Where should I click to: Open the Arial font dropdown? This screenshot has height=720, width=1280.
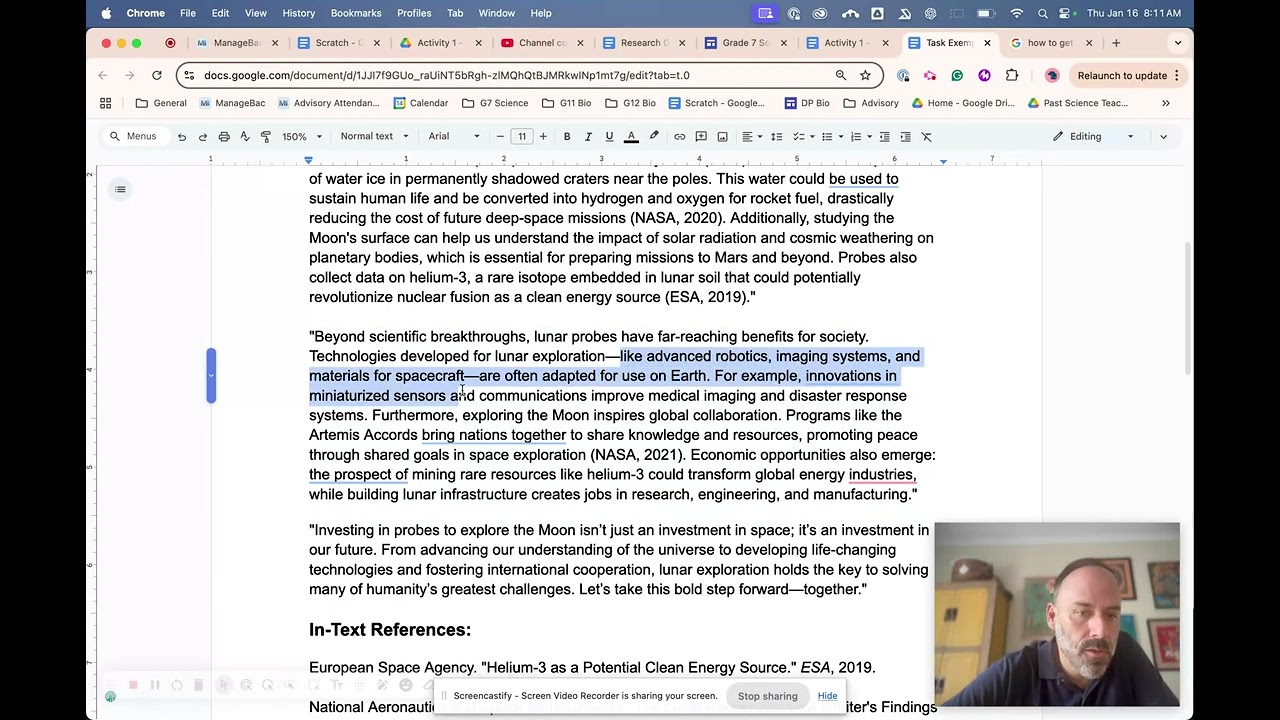point(454,137)
